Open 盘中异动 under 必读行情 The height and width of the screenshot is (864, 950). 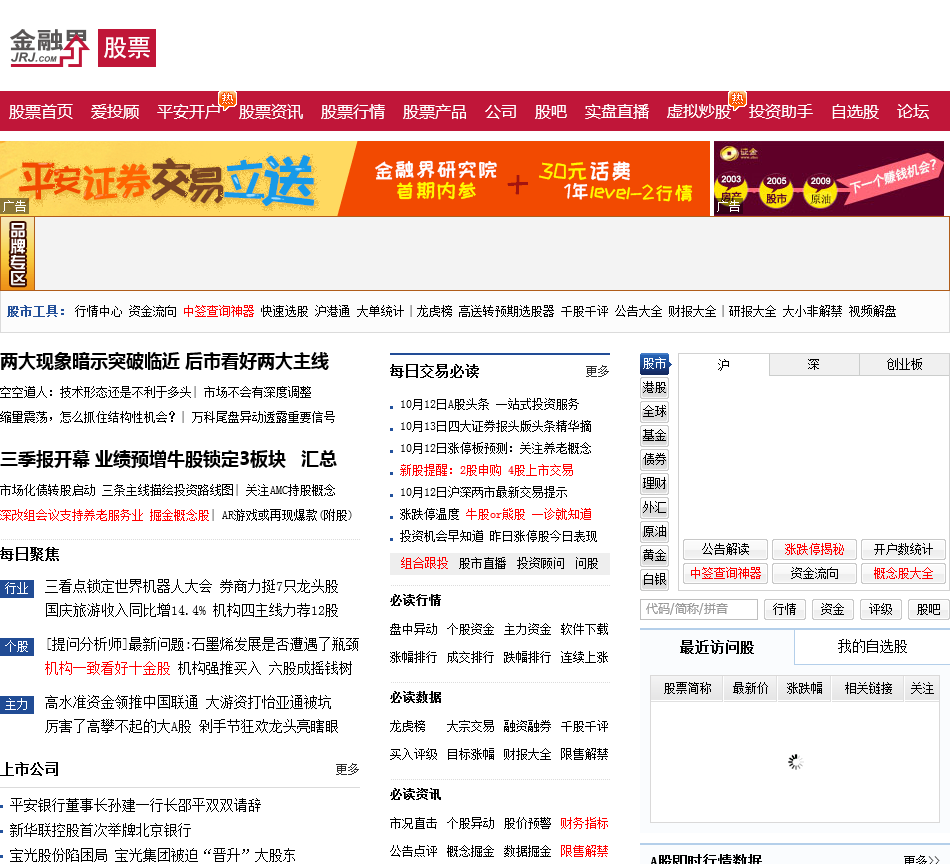pyautogui.click(x=413, y=630)
